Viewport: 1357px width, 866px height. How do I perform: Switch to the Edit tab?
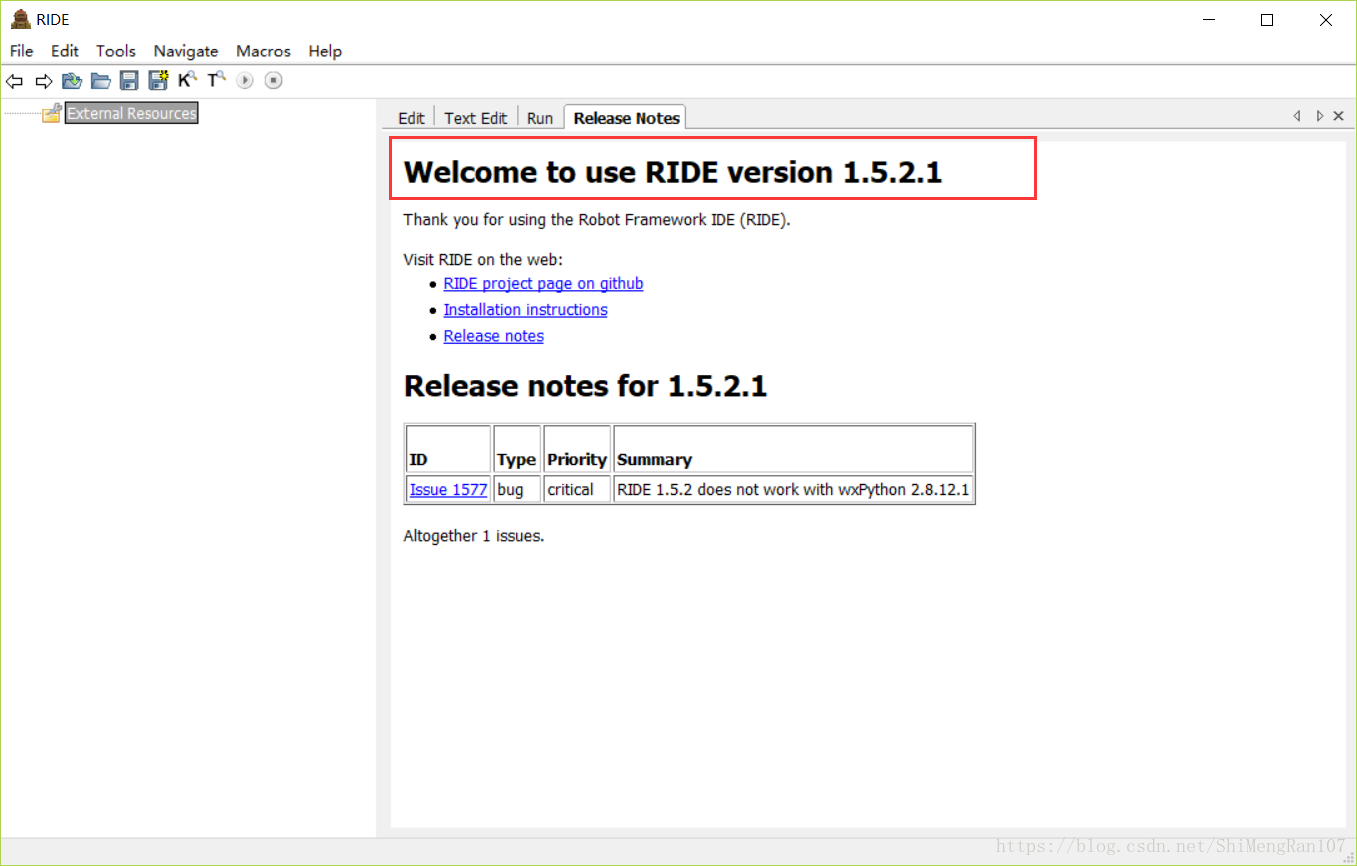(x=411, y=118)
